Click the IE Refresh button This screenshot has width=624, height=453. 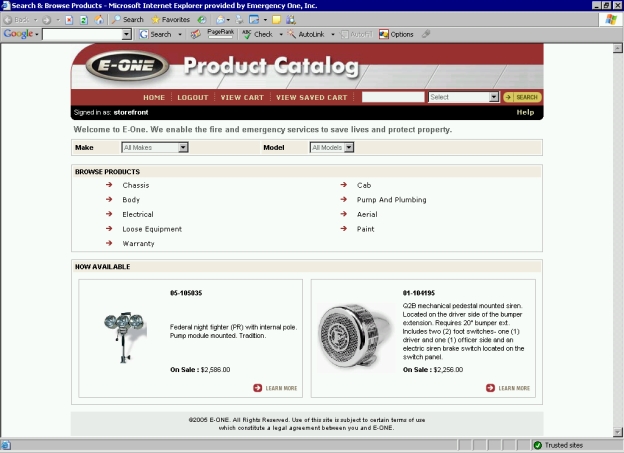coord(84,20)
